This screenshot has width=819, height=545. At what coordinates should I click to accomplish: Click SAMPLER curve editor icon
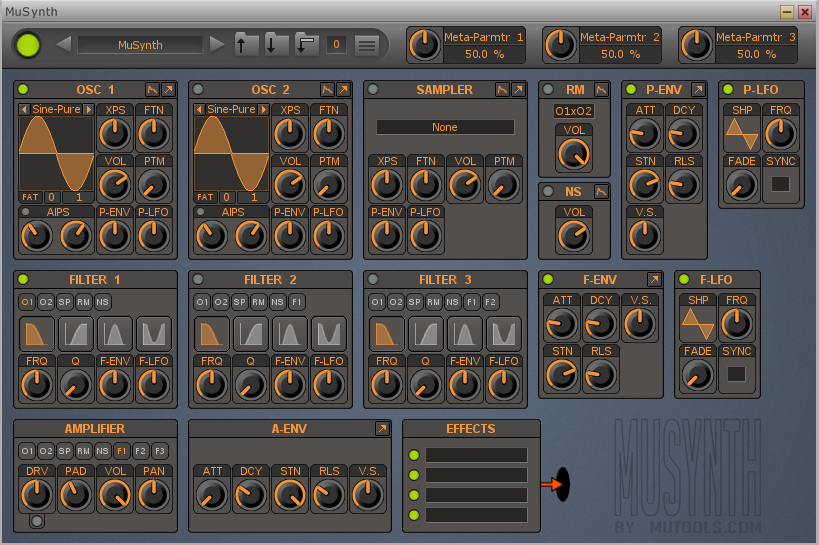502,89
